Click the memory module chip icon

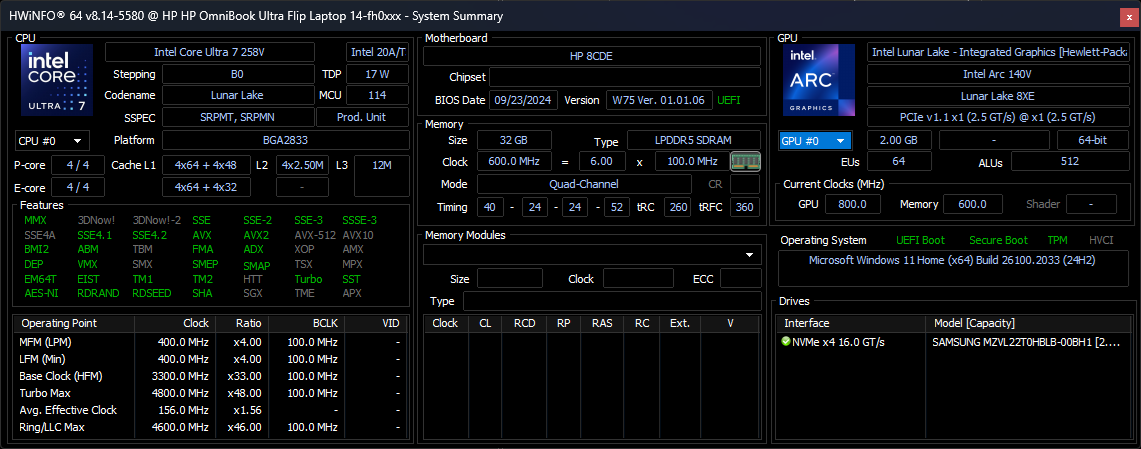click(x=745, y=161)
